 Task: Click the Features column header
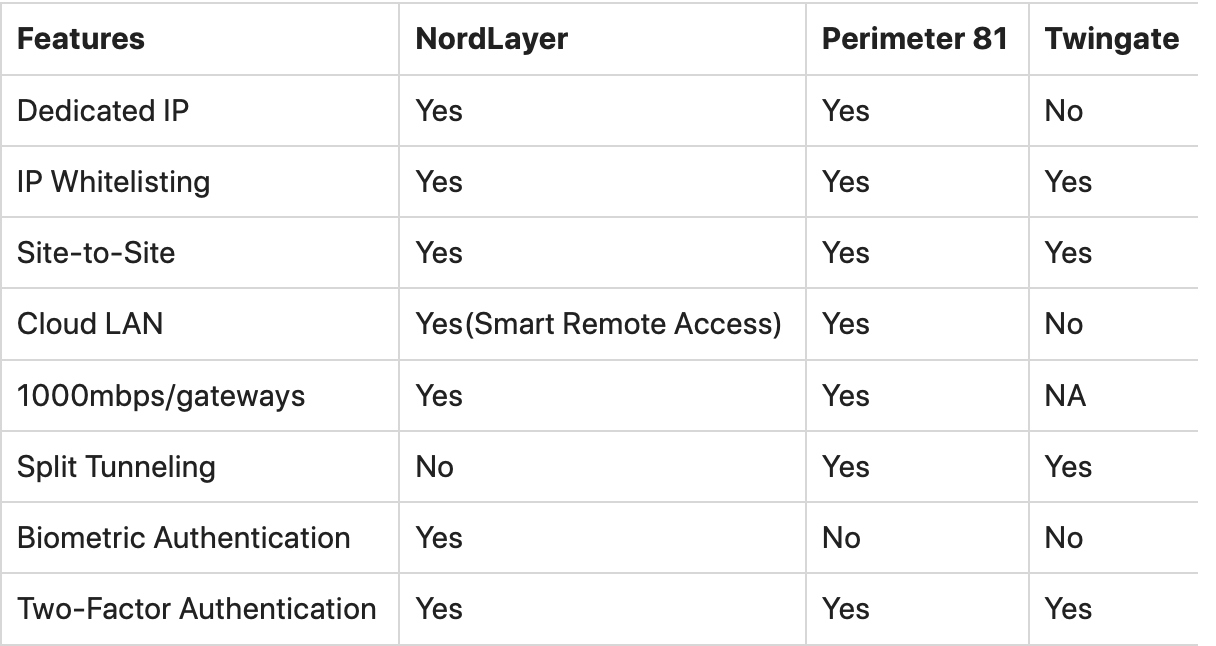81,39
